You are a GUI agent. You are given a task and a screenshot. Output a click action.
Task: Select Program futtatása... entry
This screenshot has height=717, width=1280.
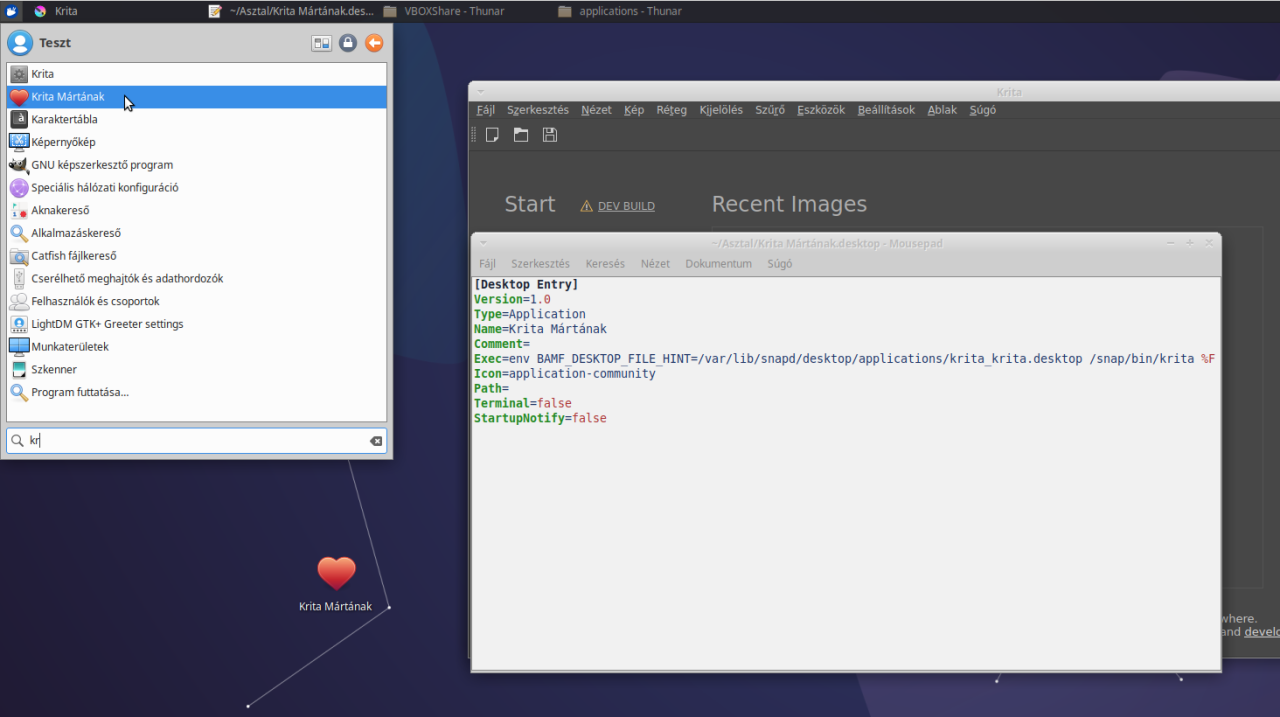point(197,392)
